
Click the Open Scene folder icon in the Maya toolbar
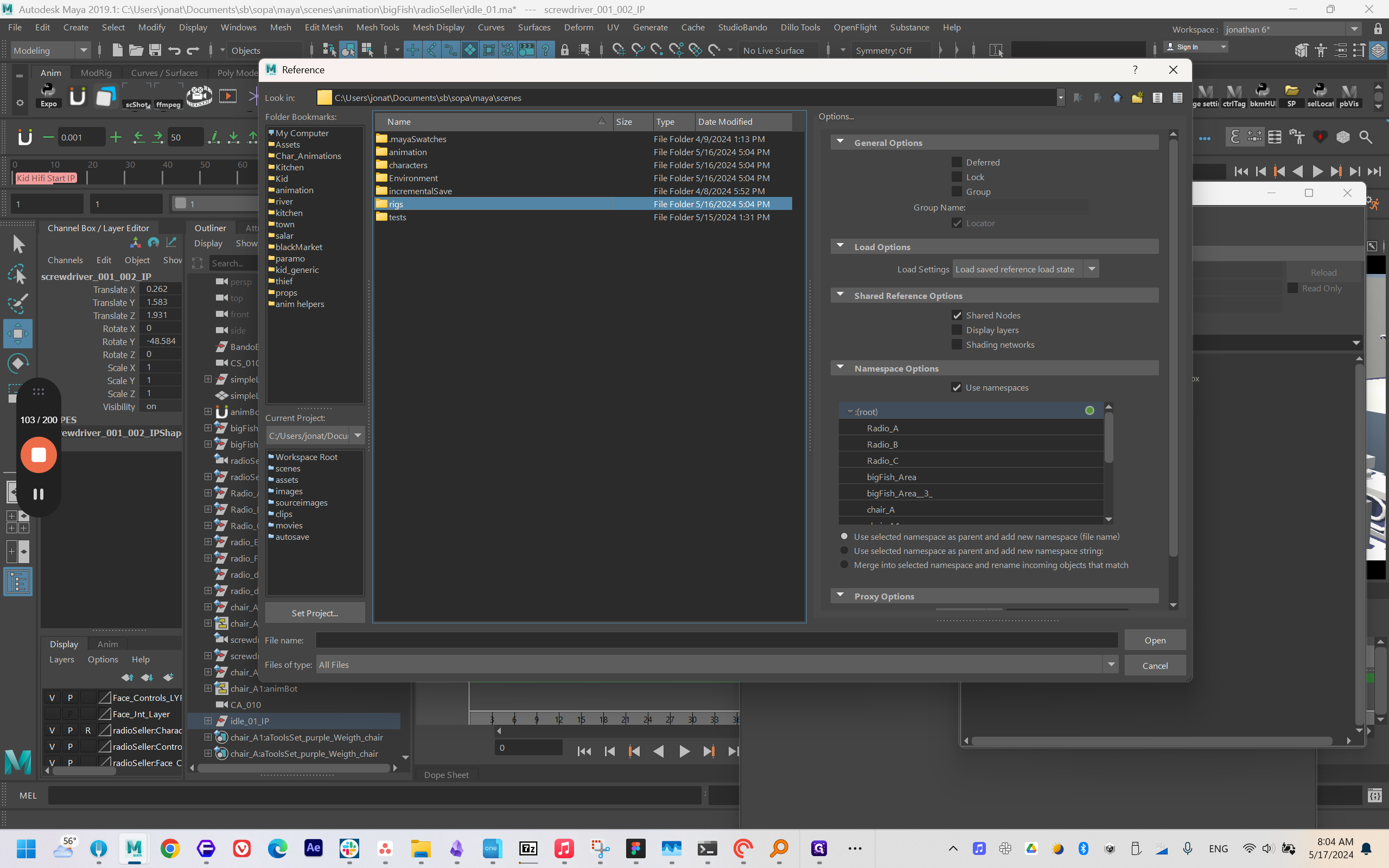click(136, 50)
